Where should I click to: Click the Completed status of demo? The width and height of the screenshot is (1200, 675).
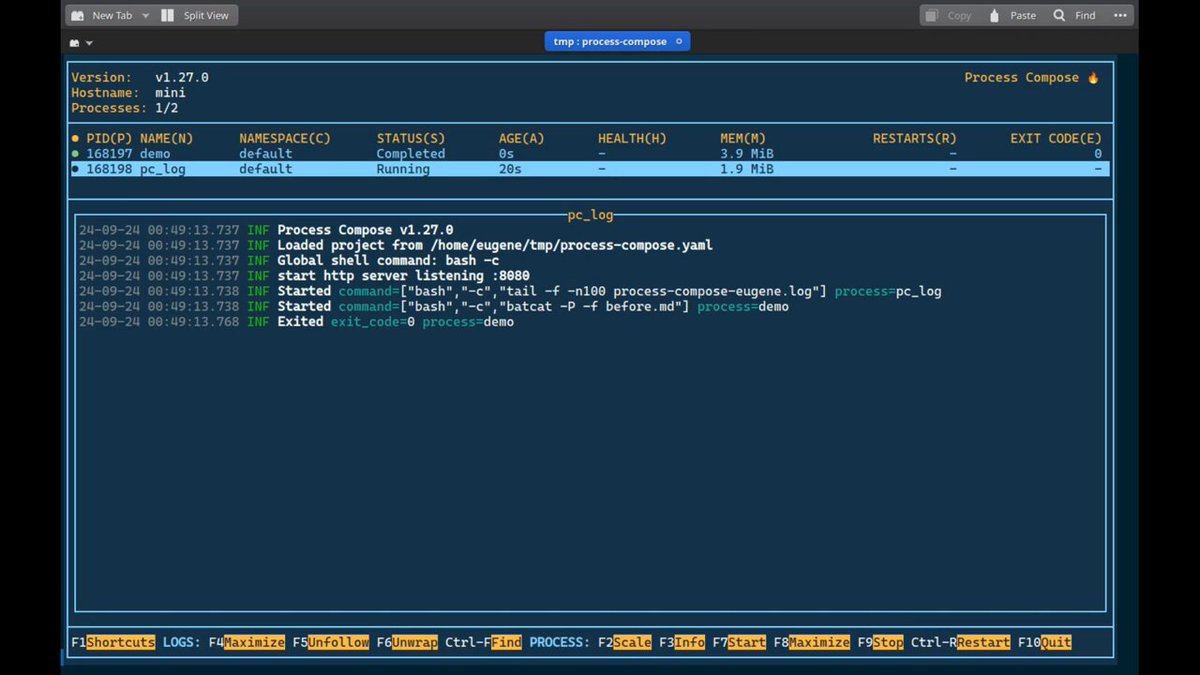tap(411, 154)
